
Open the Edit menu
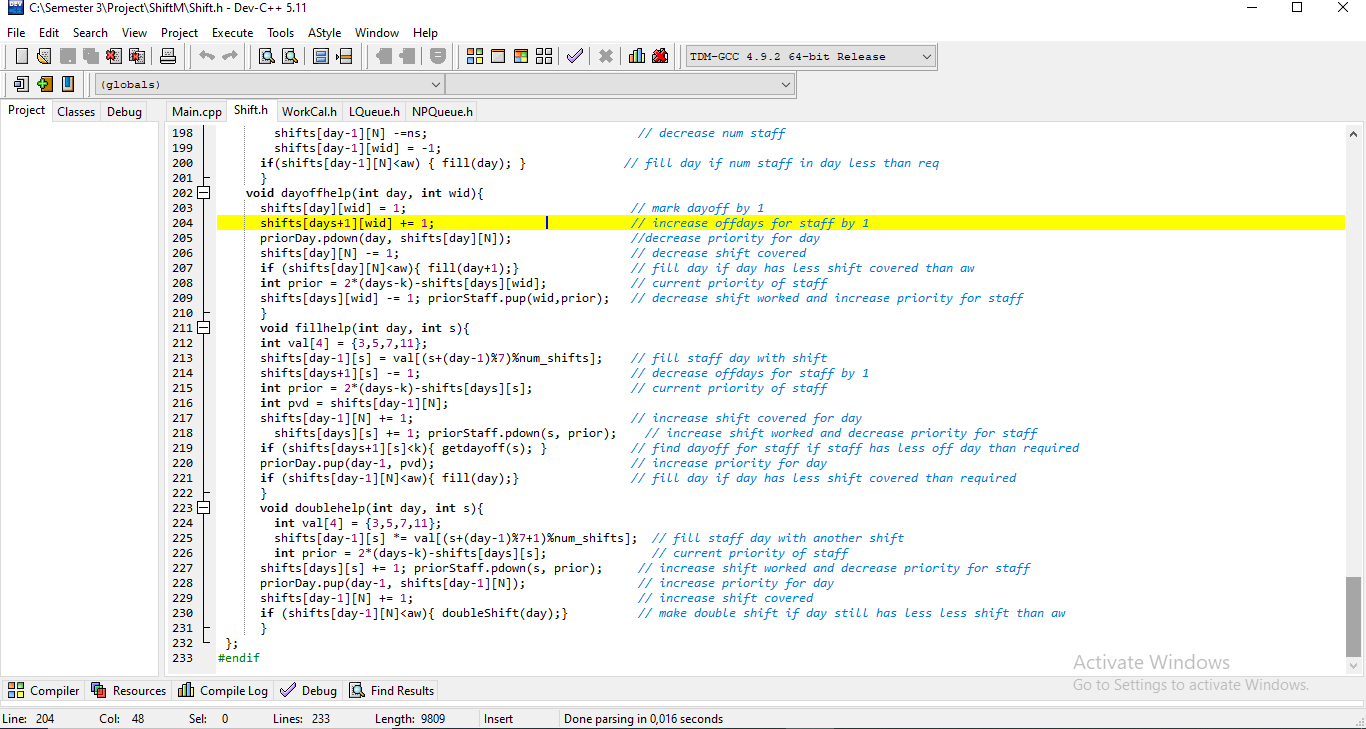(x=49, y=33)
